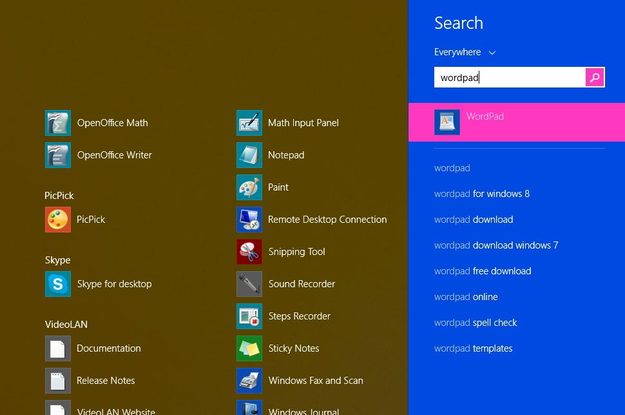Screen dimensions: 625x415
Task: Open the PicPick app icon
Action: pos(58,219)
